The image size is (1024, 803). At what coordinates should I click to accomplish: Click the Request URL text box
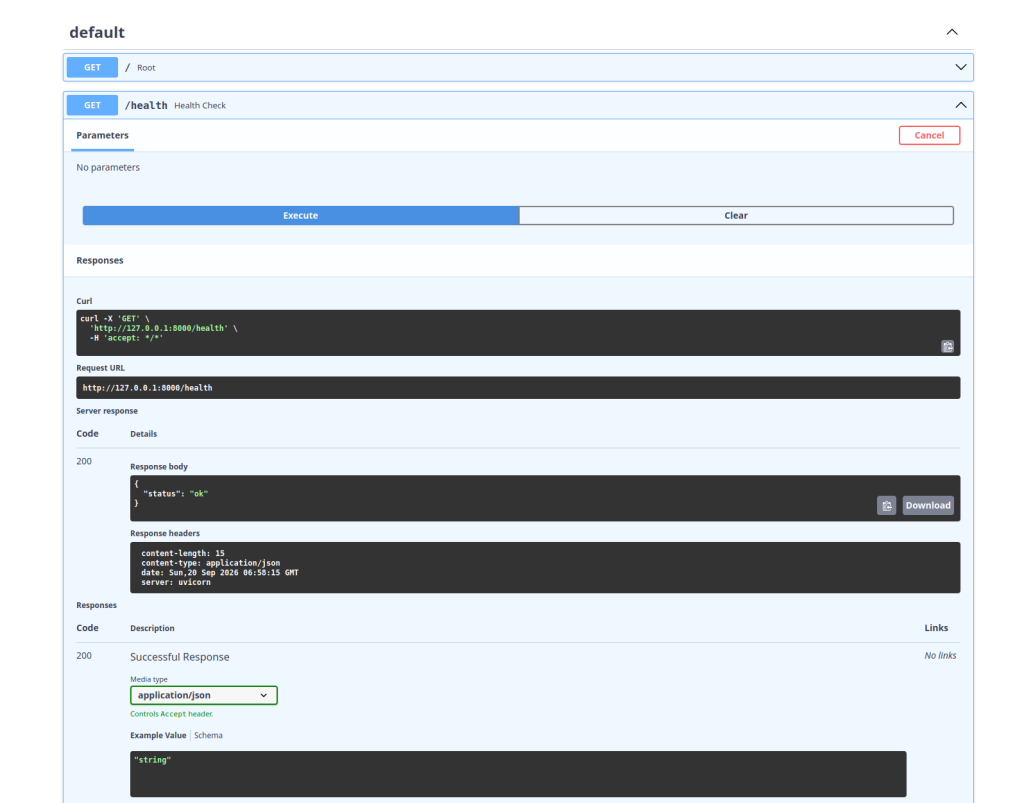(518, 388)
